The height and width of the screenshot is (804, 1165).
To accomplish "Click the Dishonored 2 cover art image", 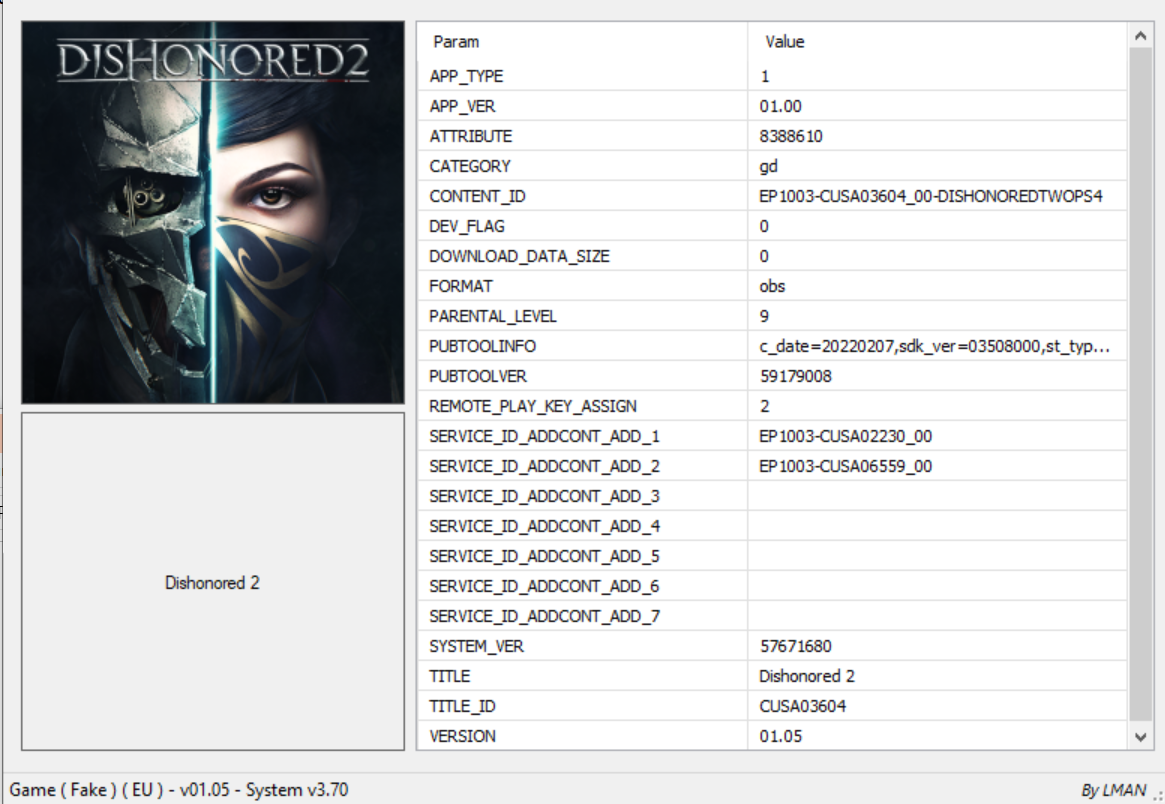I will [x=213, y=213].
